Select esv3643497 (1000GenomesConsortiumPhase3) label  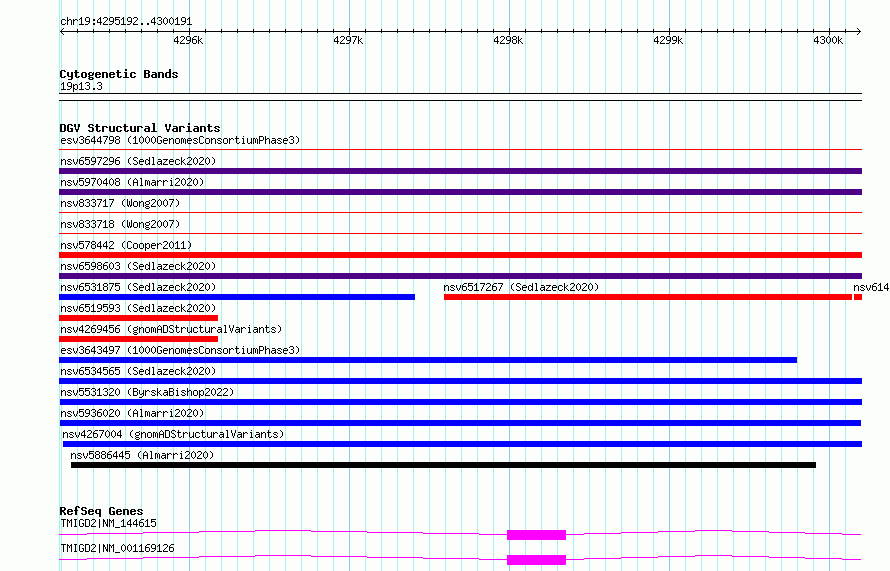(x=180, y=350)
